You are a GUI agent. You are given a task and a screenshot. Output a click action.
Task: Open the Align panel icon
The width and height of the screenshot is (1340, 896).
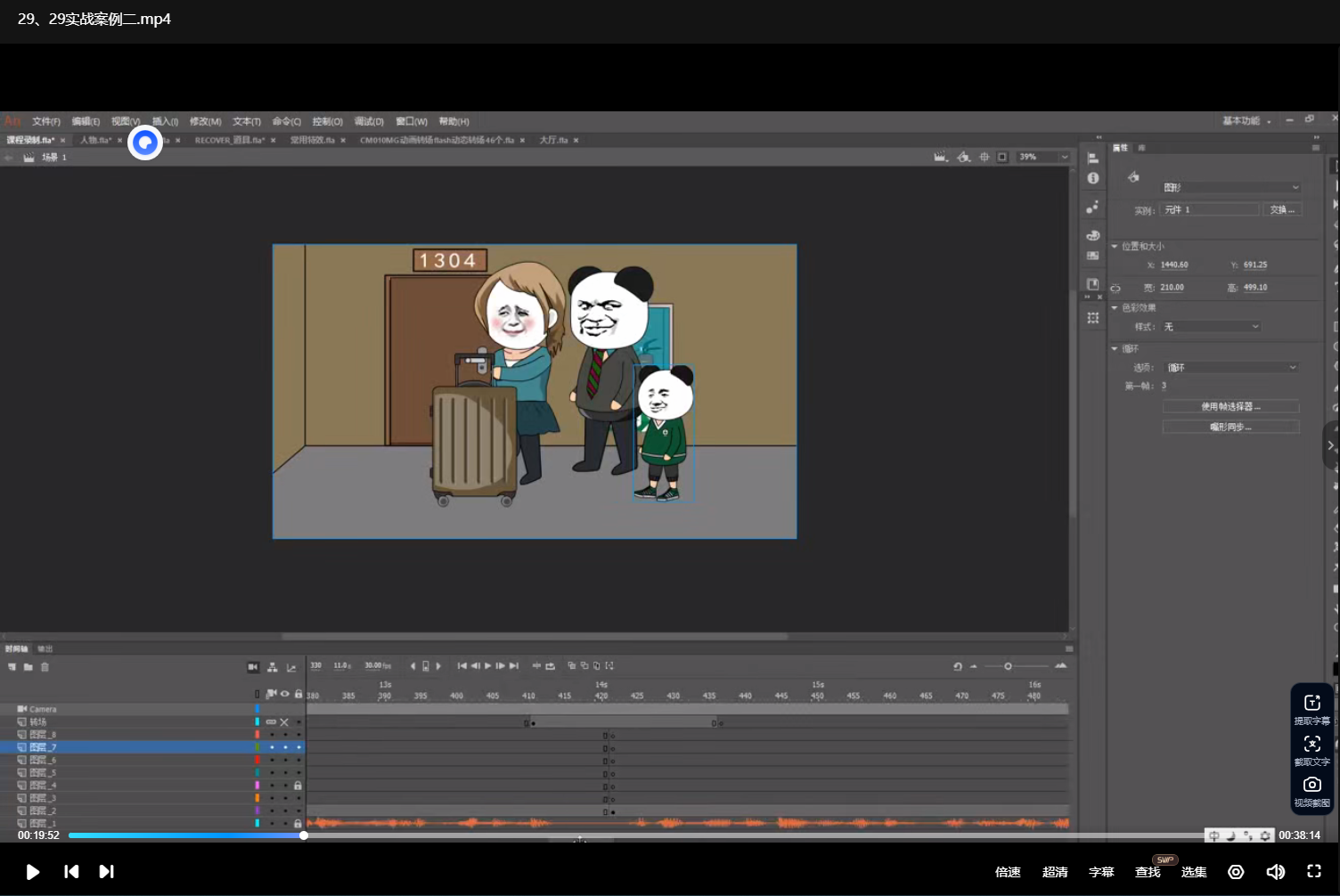click(x=1093, y=158)
